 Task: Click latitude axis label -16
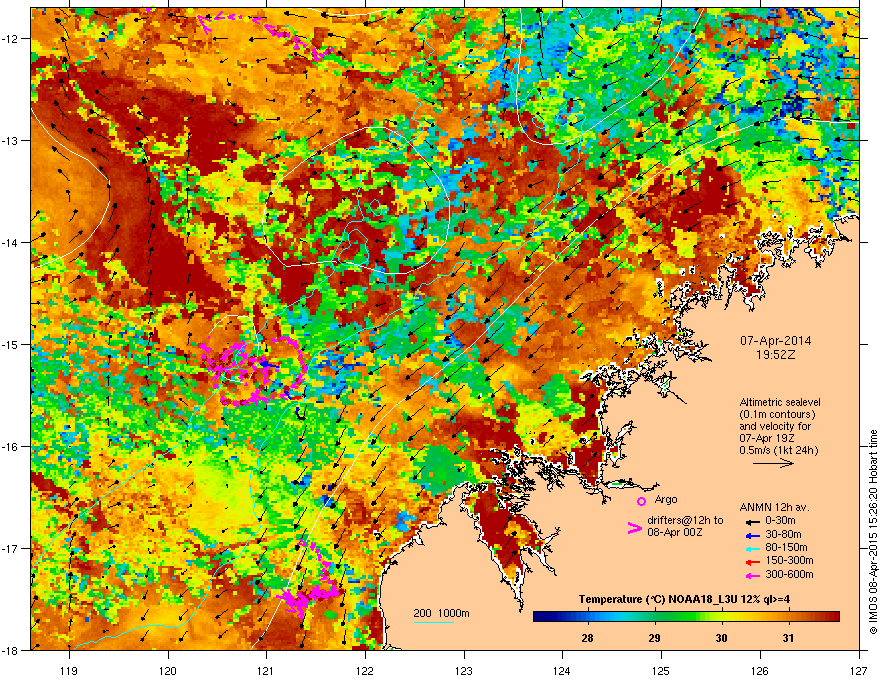(x=10, y=446)
